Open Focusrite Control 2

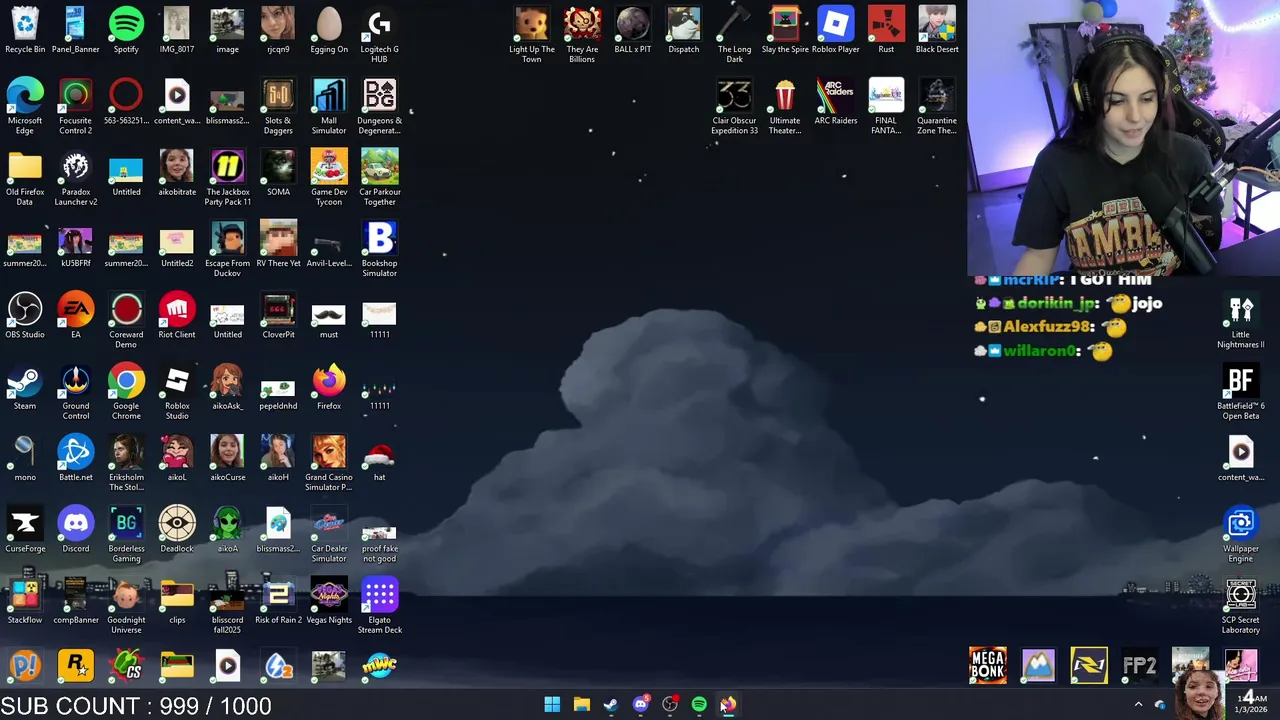pos(75,106)
